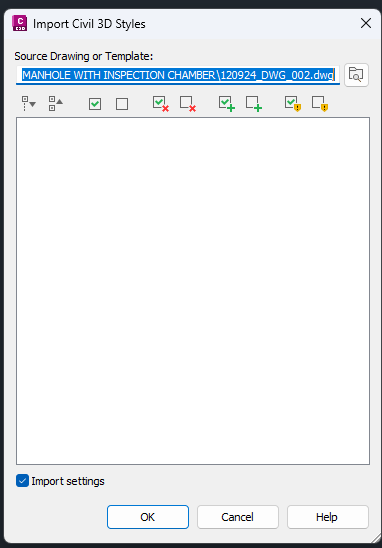Cancel the Import Civil 3D Styles dialog

(238, 517)
